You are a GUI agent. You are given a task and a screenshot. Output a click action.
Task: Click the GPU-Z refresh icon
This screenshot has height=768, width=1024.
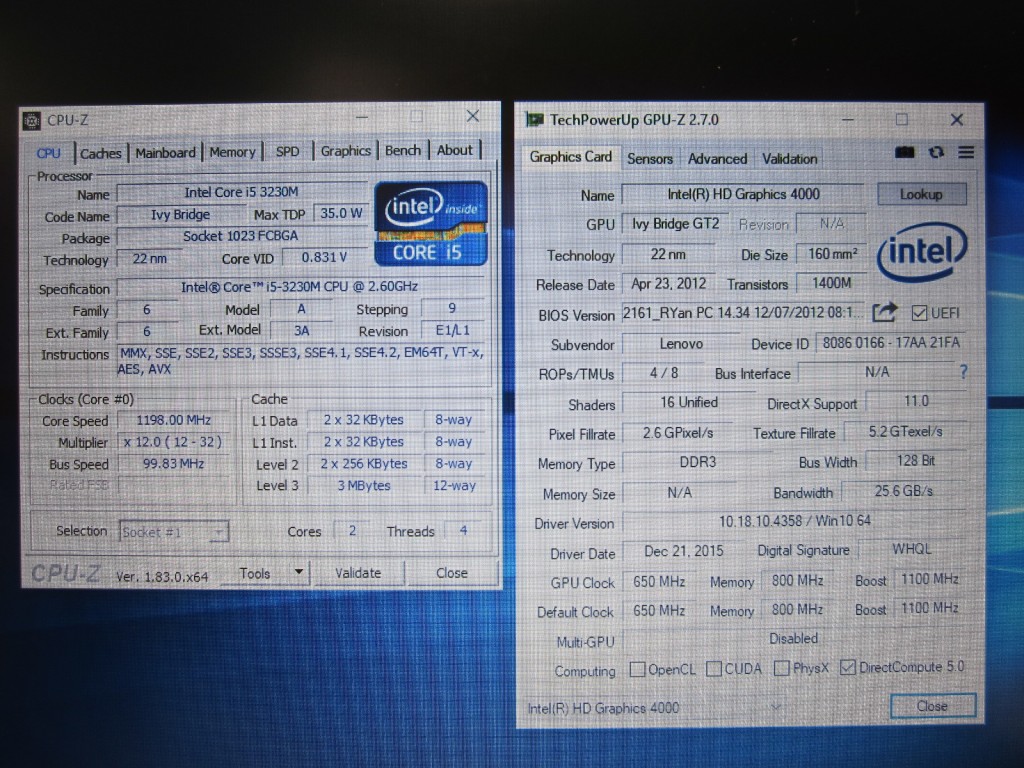pos(936,153)
